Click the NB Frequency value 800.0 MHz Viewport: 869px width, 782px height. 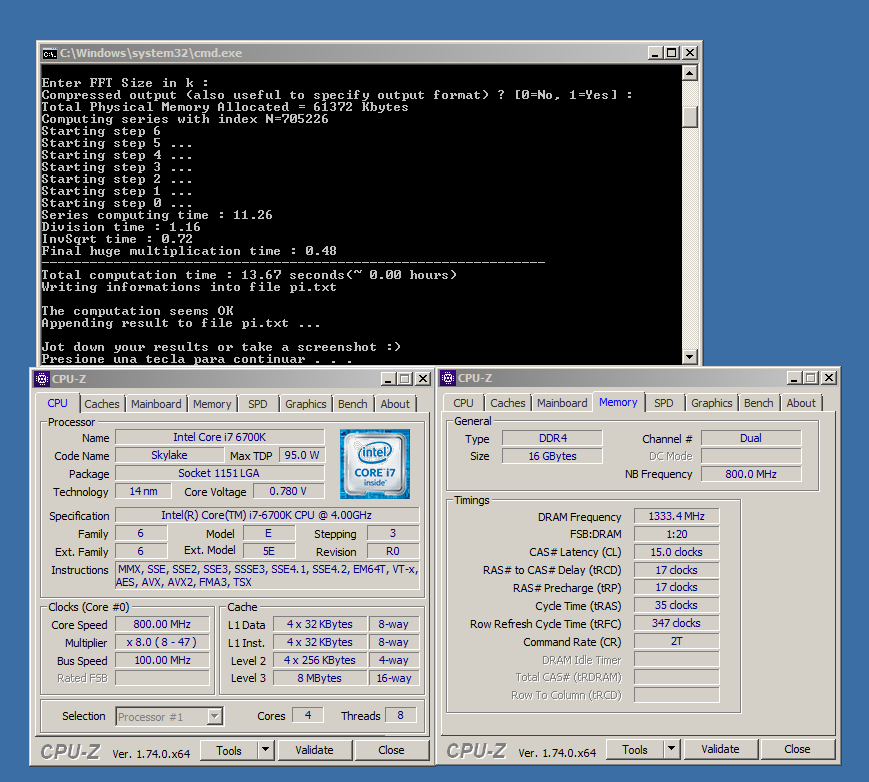[x=751, y=474]
